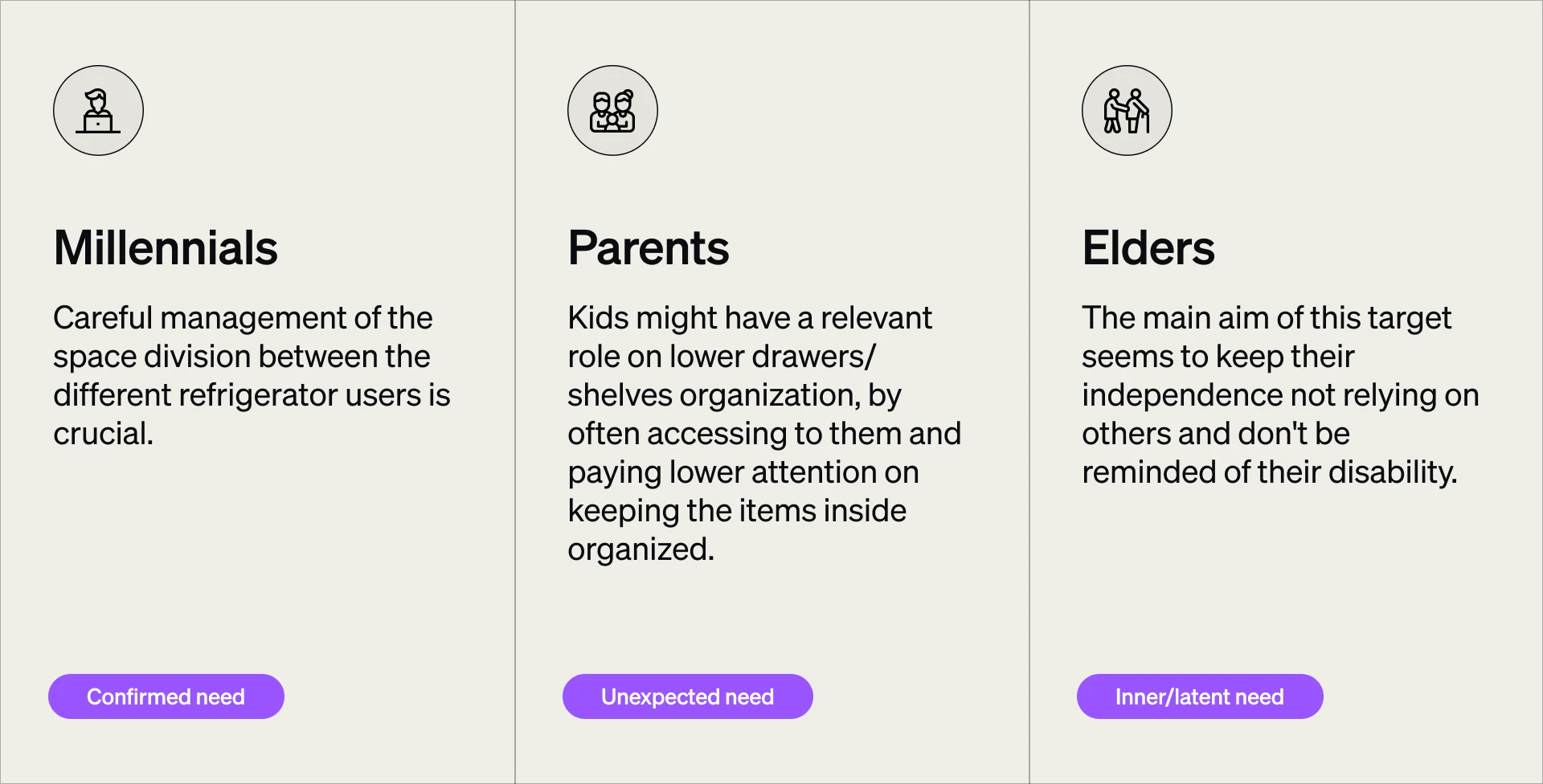
Task: Click the Parents family icon
Action: pyautogui.click(x=612, y=111)
